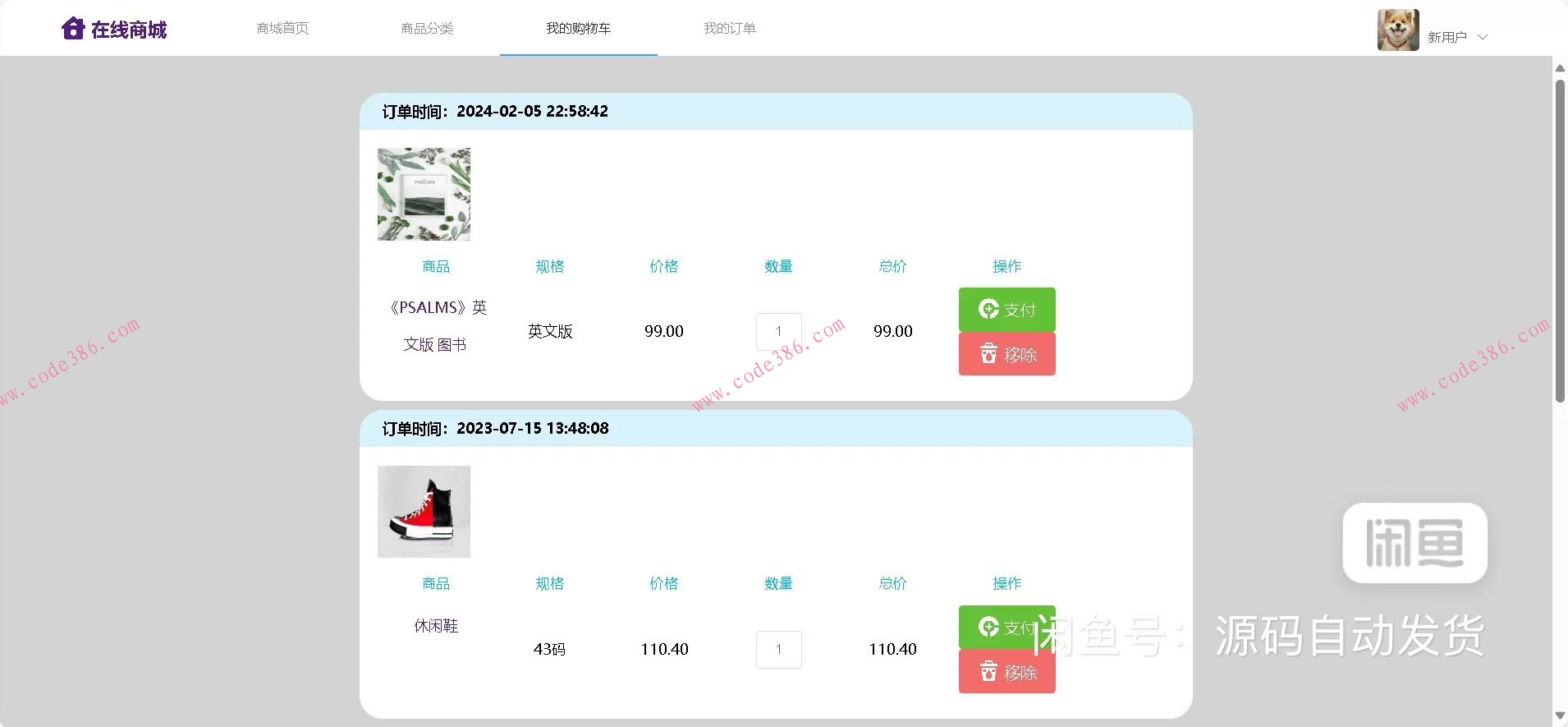Go to 我的订单 tab
This screenshot has height=727, width=1568.
pos(729,29)
